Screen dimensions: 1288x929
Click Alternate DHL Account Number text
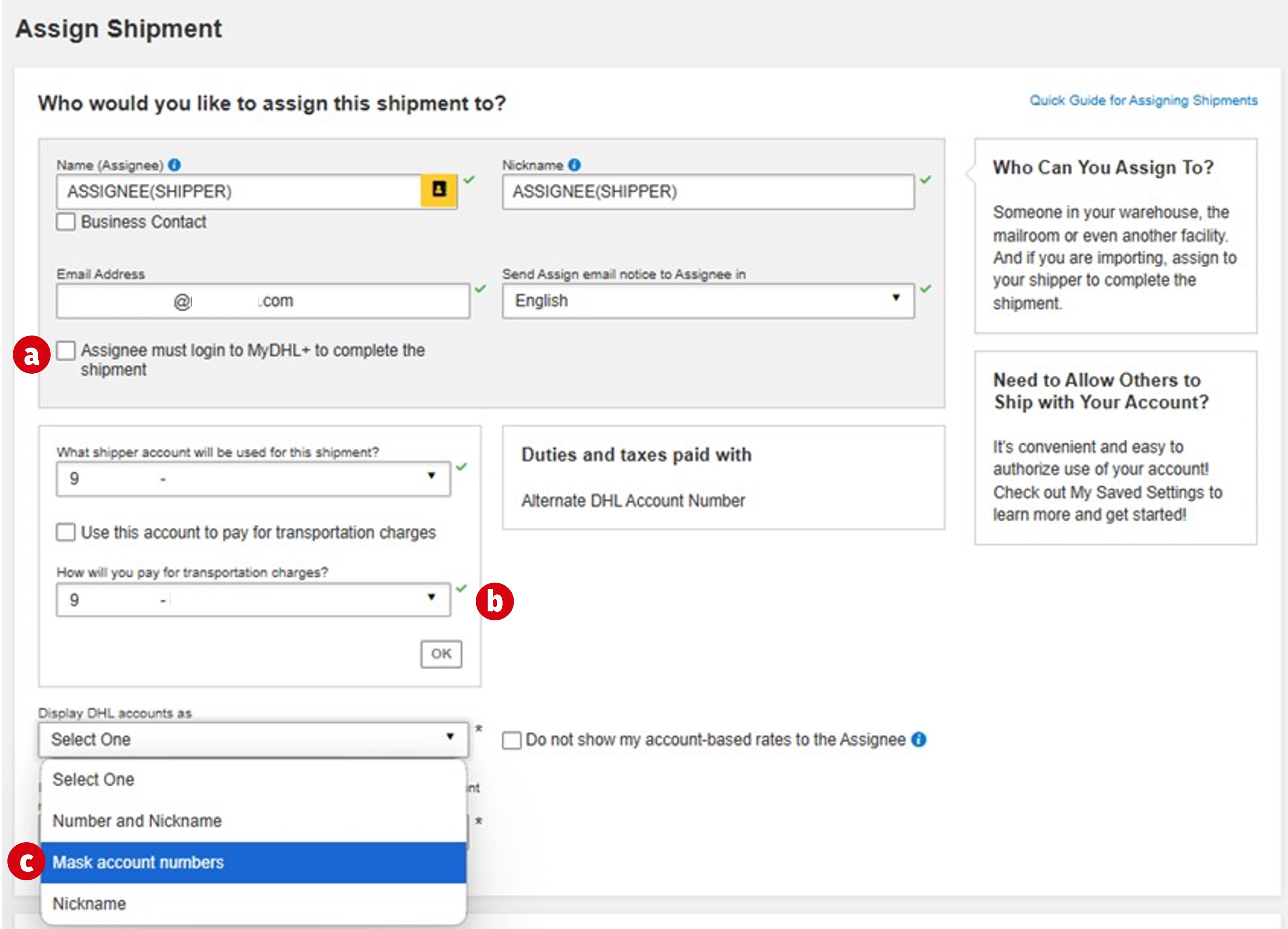point(633,501)
